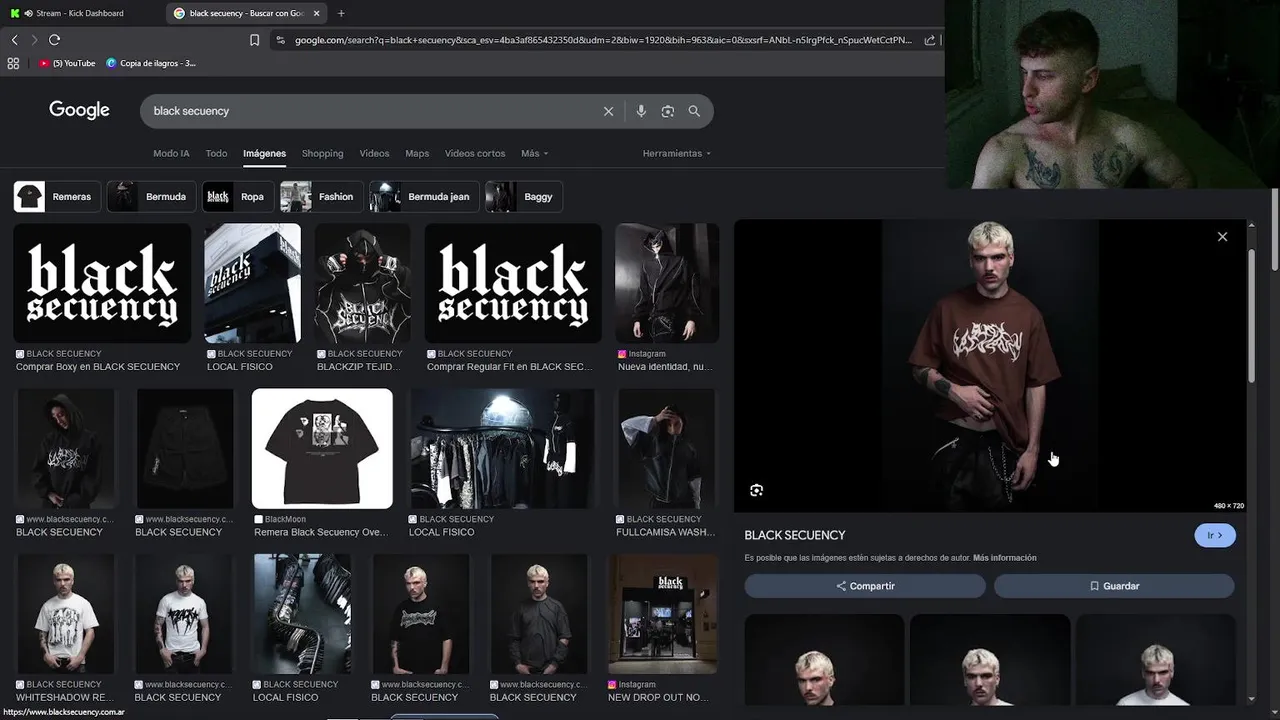Open the BLACK SECUENCY title in preview
The image size is (1280, 720).
coord(795,535)
